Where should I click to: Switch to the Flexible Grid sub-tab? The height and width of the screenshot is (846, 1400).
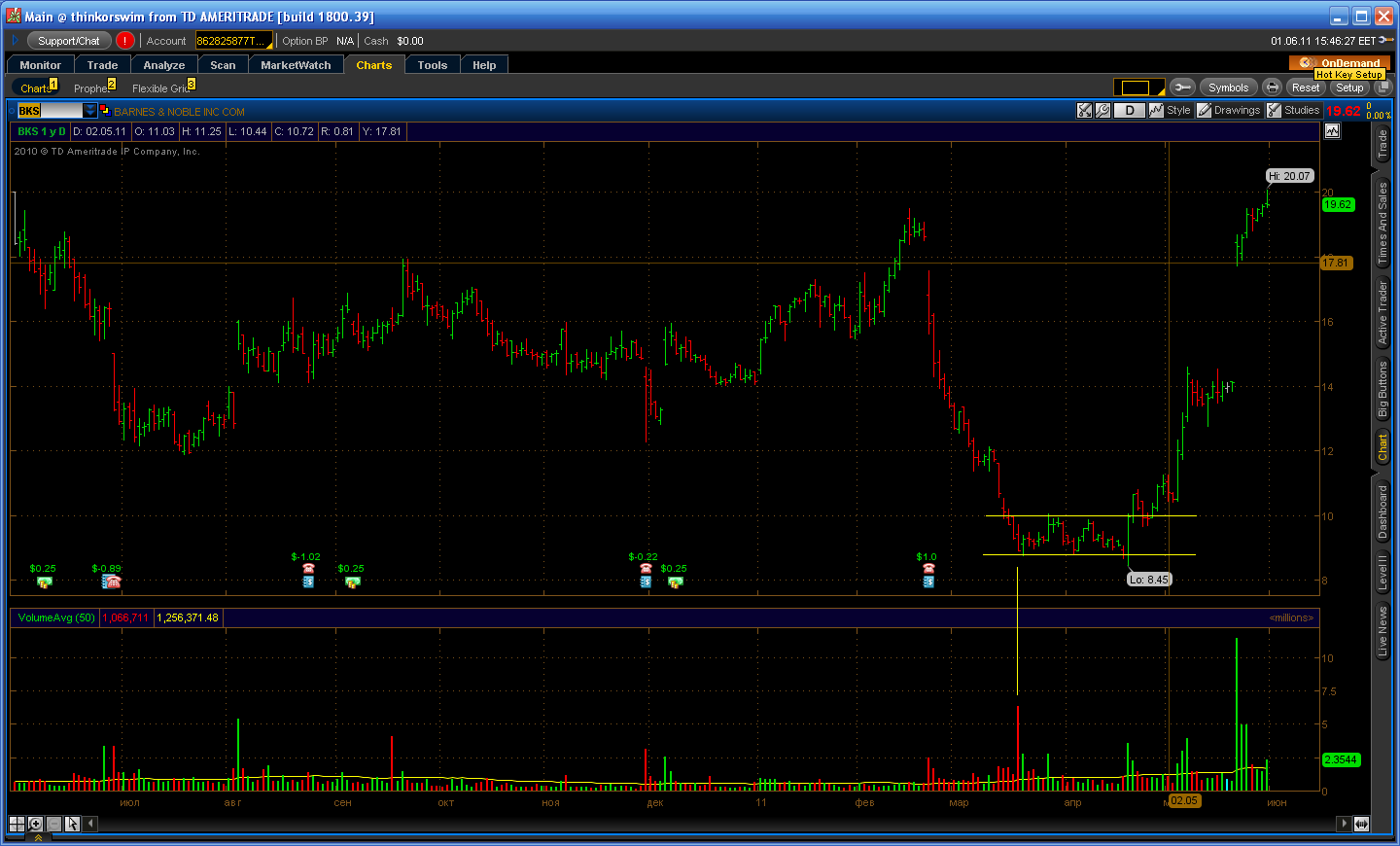(162, 88)
